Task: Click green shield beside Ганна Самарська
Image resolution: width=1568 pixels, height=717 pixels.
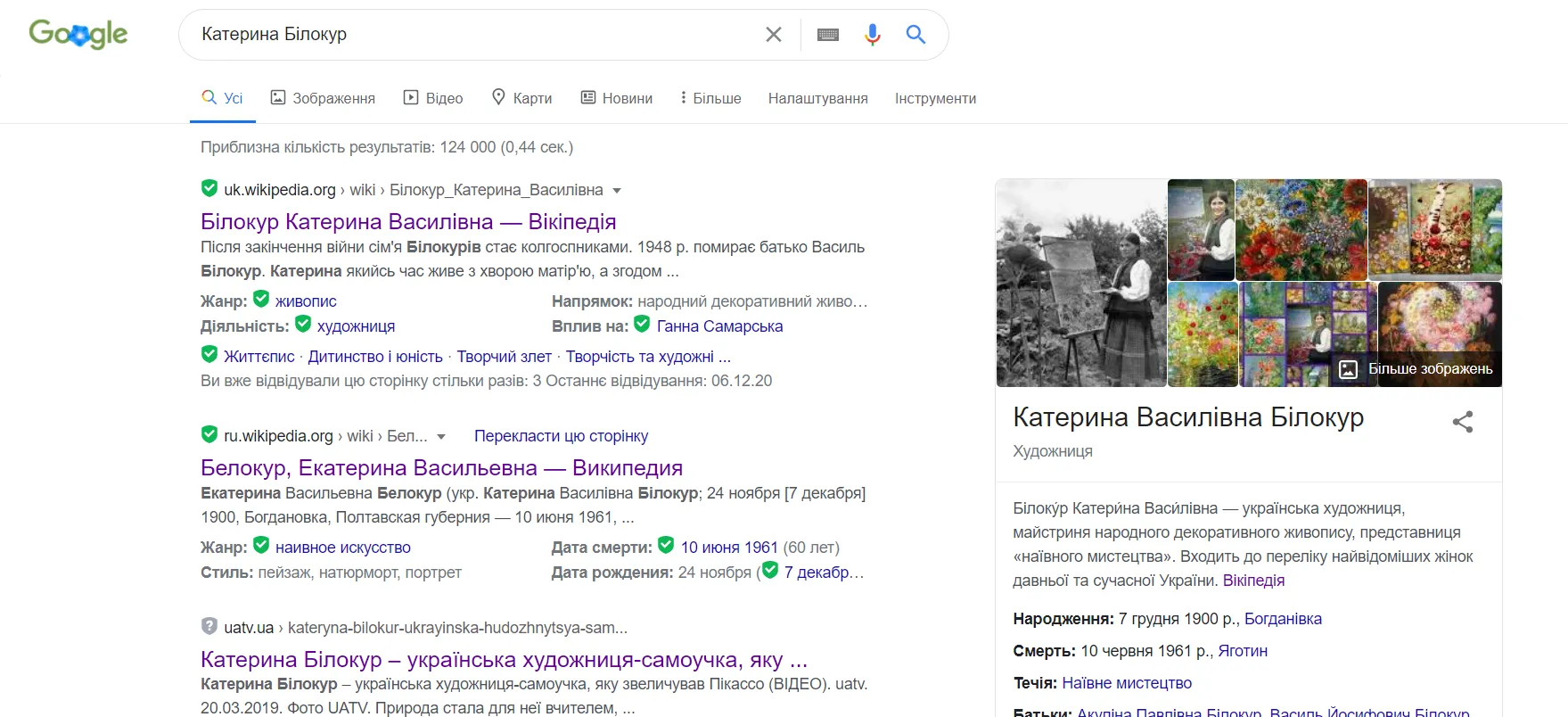Action: [642, 324]
